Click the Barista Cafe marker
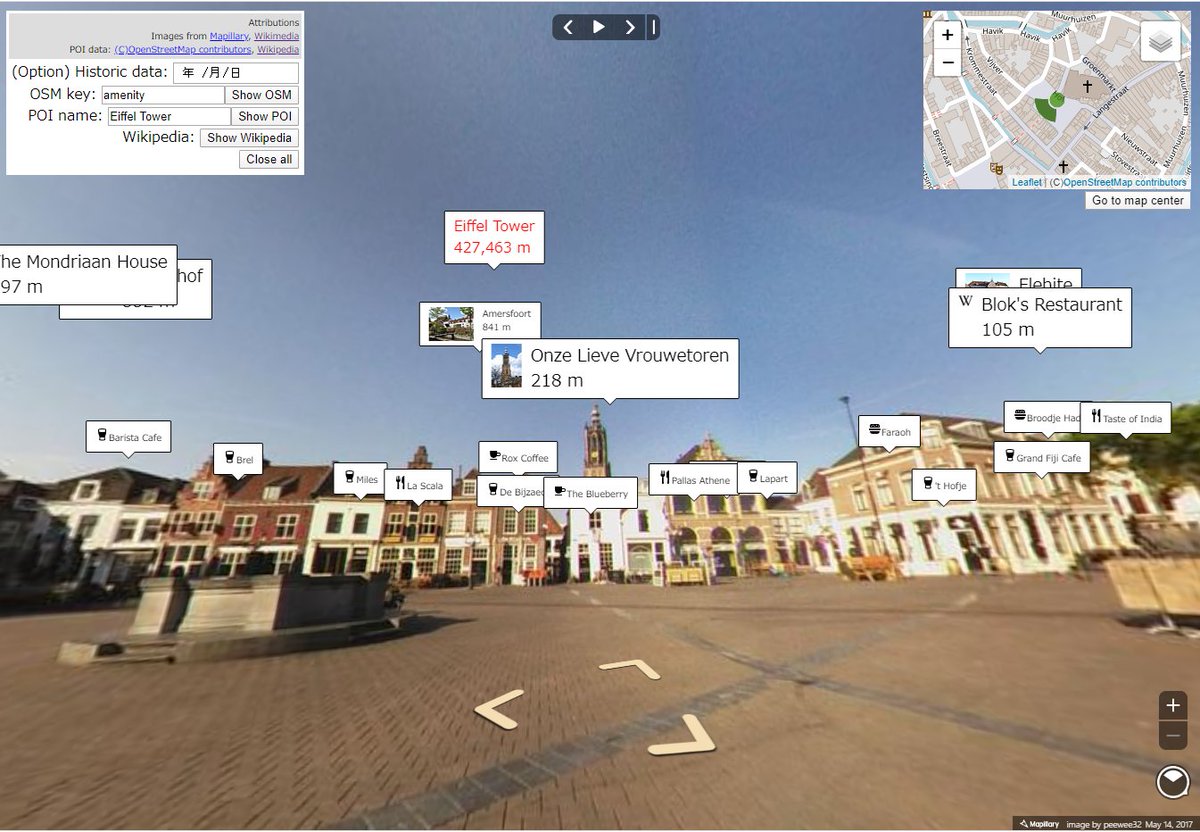The width and height of the screenshot is (1200, 832). (x=128, y=437)
